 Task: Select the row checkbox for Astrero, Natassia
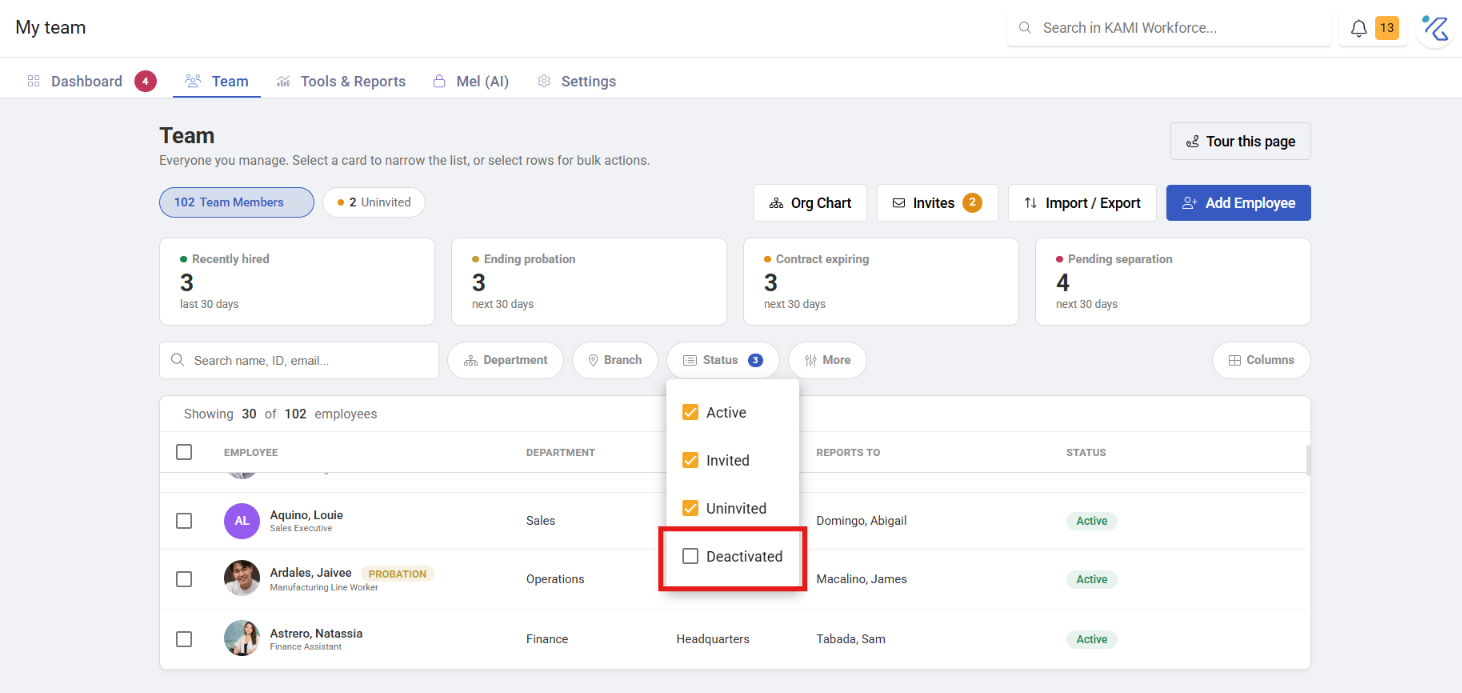tap(184, 639)
